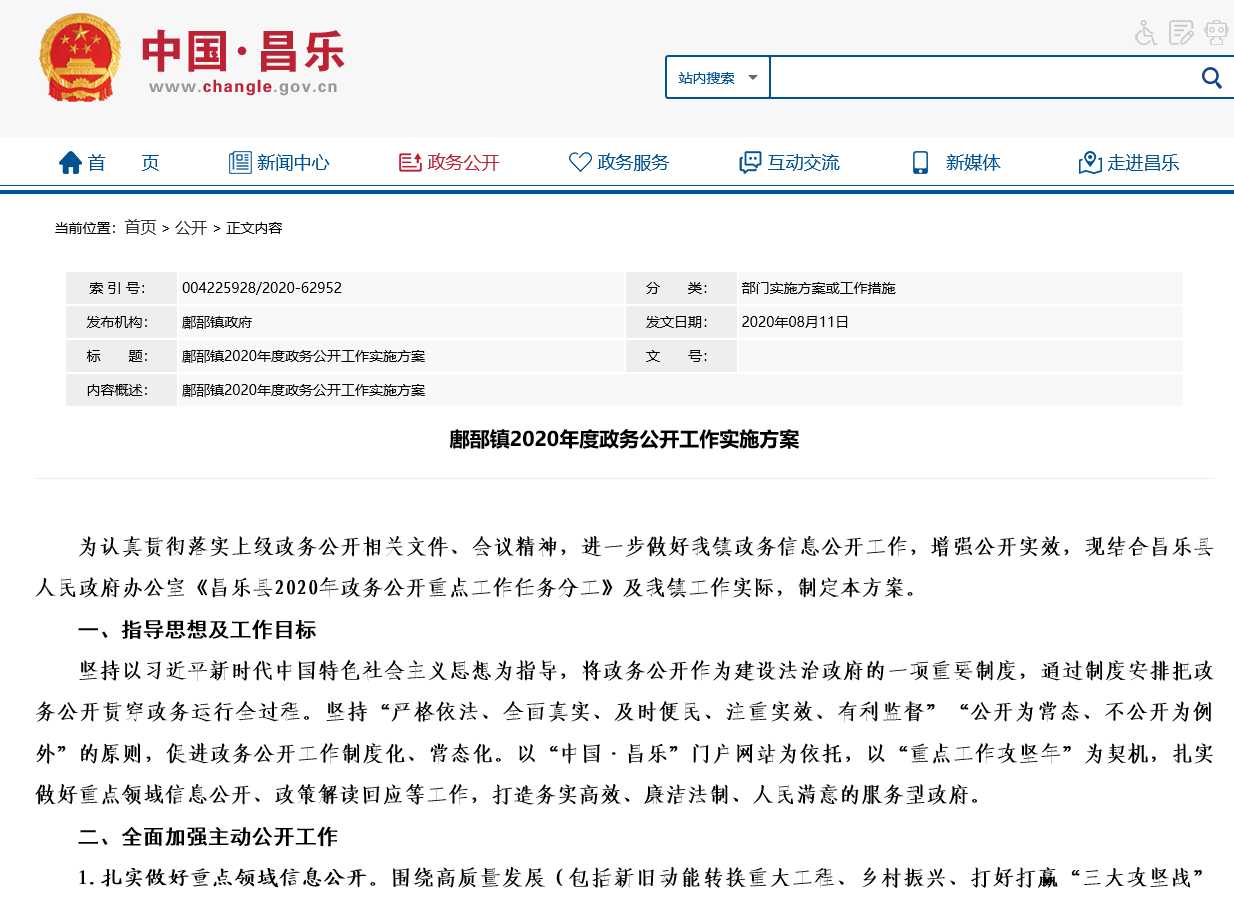Click the newspaper icon beside 新闻中心
Screen dimensions: 1234x897
[x=240, y=163]
